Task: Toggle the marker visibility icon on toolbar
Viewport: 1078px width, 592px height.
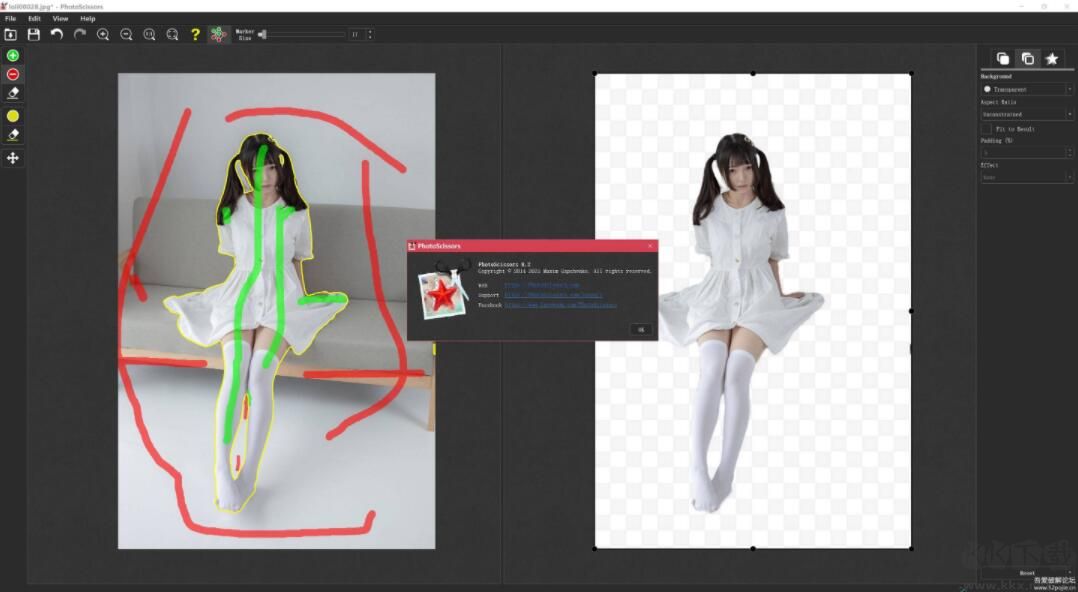Action: pos(218,33)
